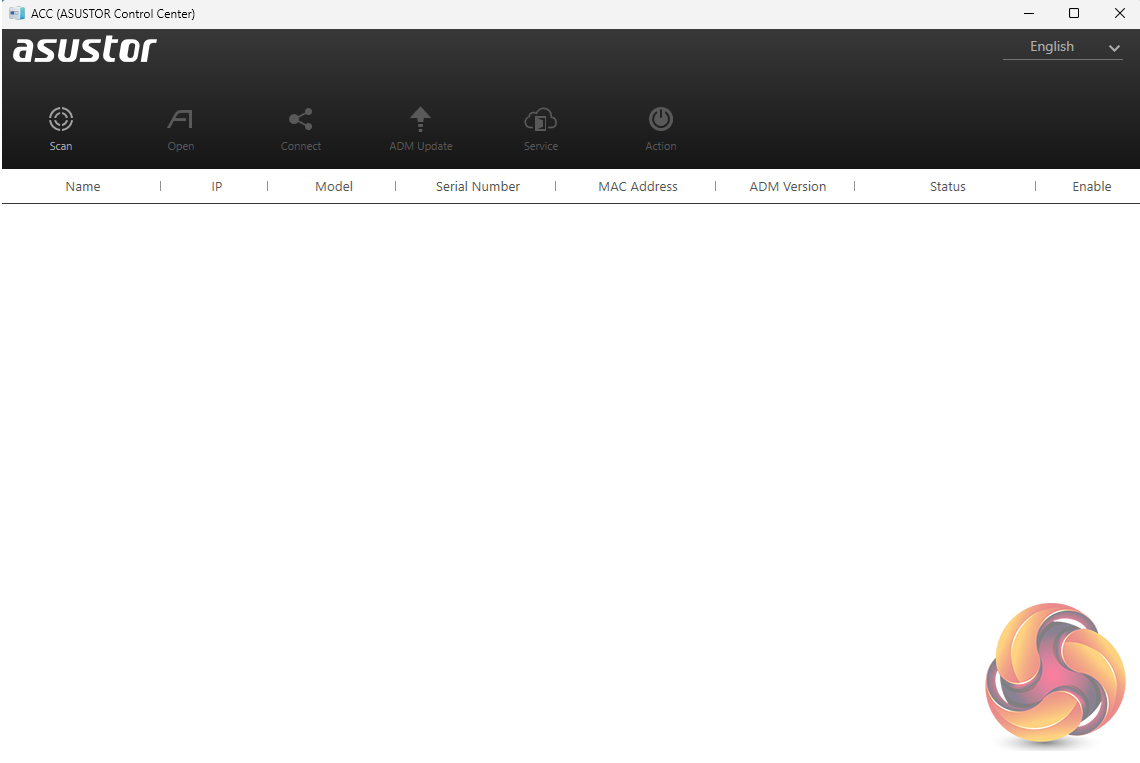
Task: Maximize the ACC window
Action: tap(1074, 13)
